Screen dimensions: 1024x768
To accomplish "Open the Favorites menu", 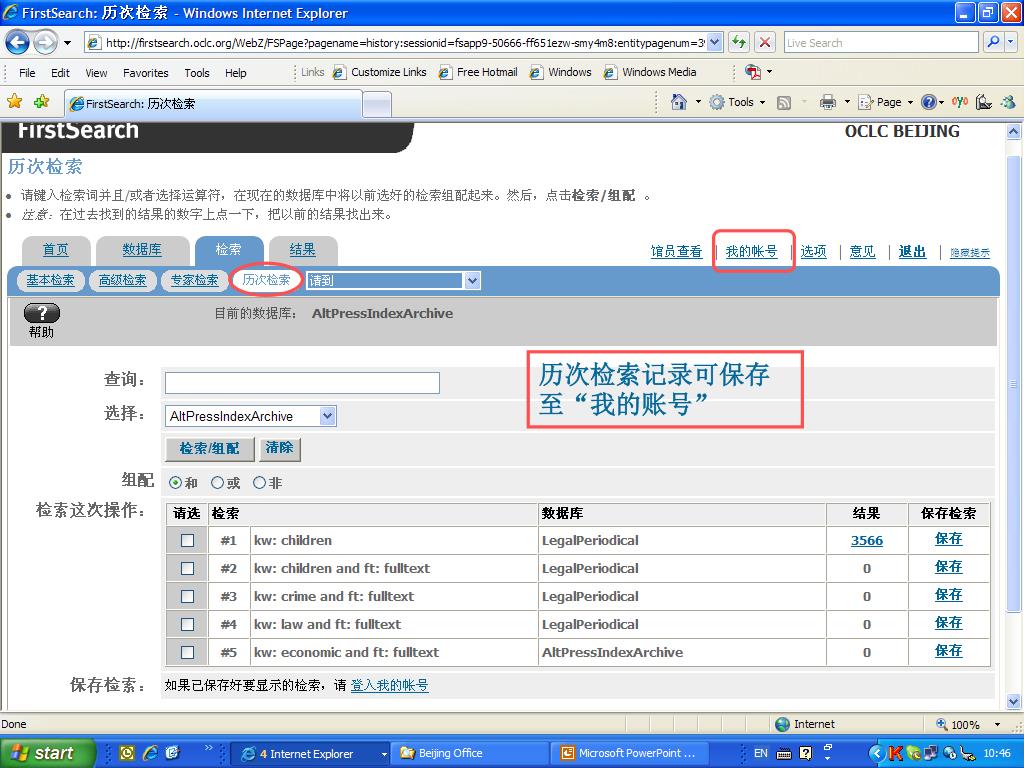I will pos(146,72).
